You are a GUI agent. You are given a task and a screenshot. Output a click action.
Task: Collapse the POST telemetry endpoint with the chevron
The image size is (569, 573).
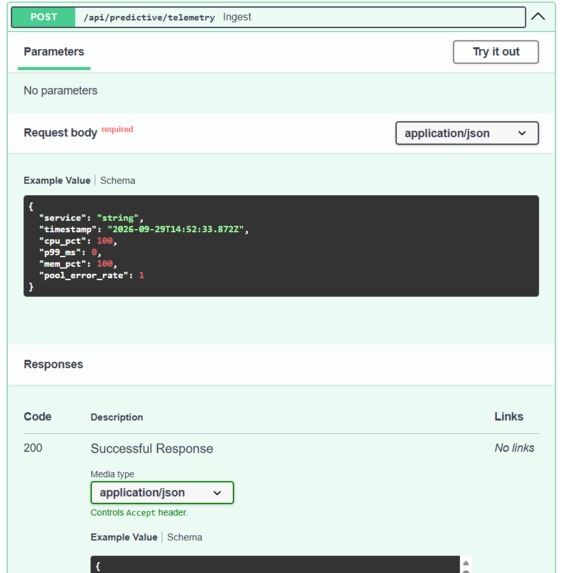coord(538,17)
